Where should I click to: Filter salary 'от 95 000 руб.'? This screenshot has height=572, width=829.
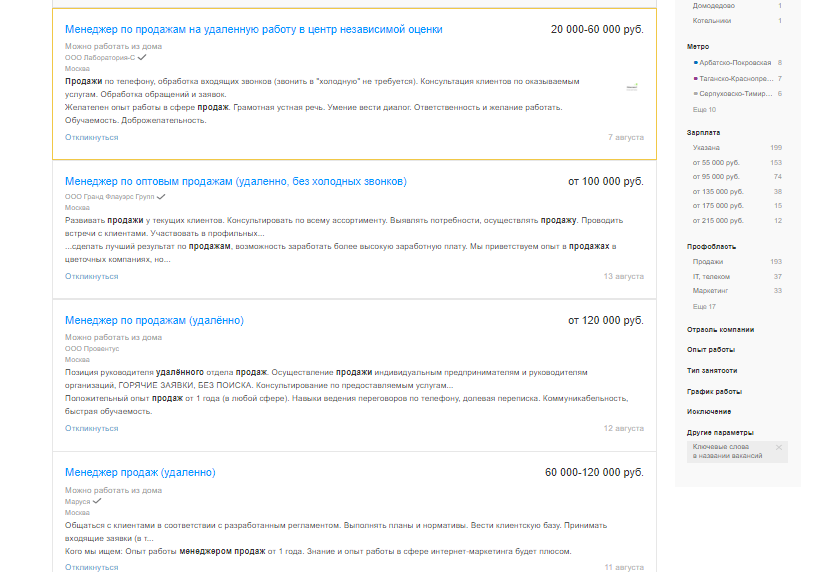click(716, 177)
